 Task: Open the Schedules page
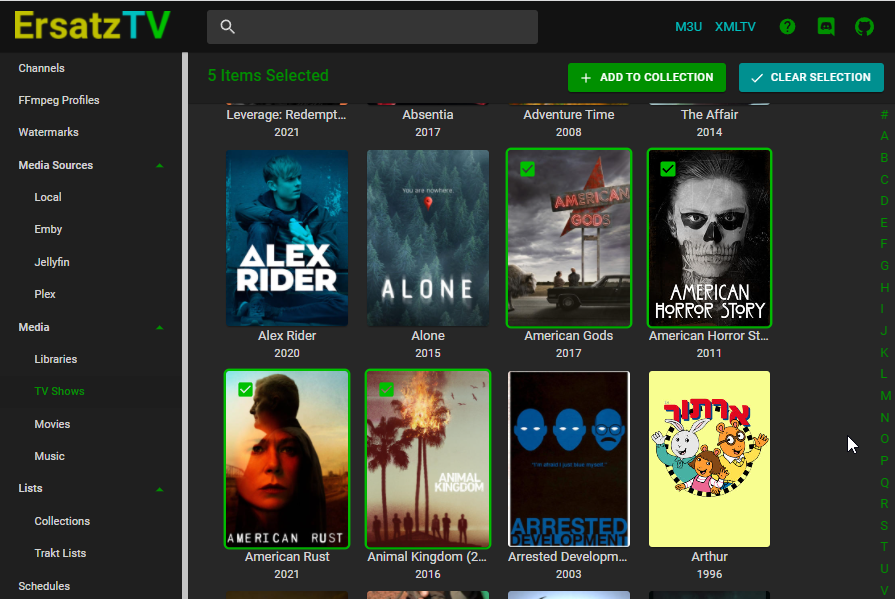tap(44, 586)
